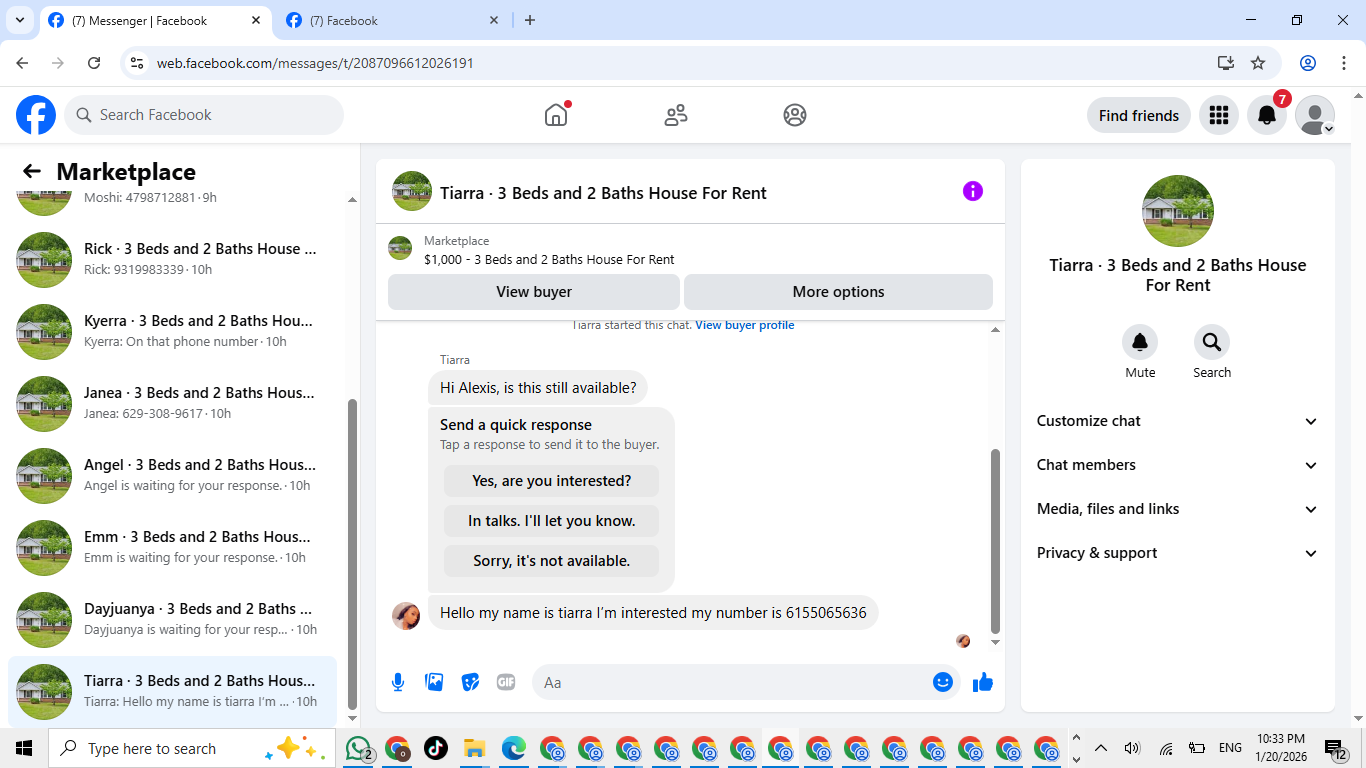The width and height of the screenshot is (1366, 768).
Task: Click the Search icon in chat details panel
Action: [x=1212, y=343]
